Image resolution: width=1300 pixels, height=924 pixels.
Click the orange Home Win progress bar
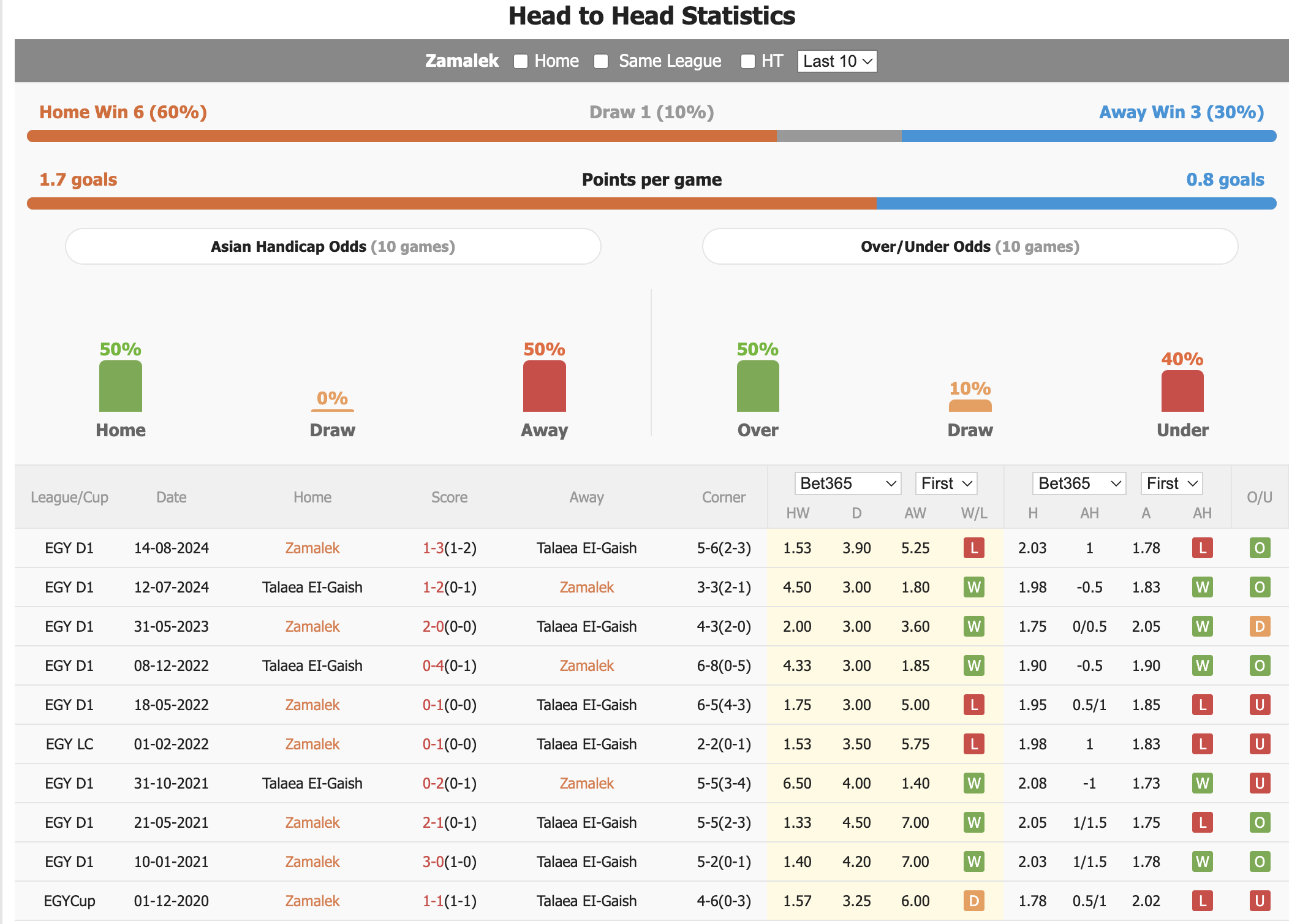402,136
